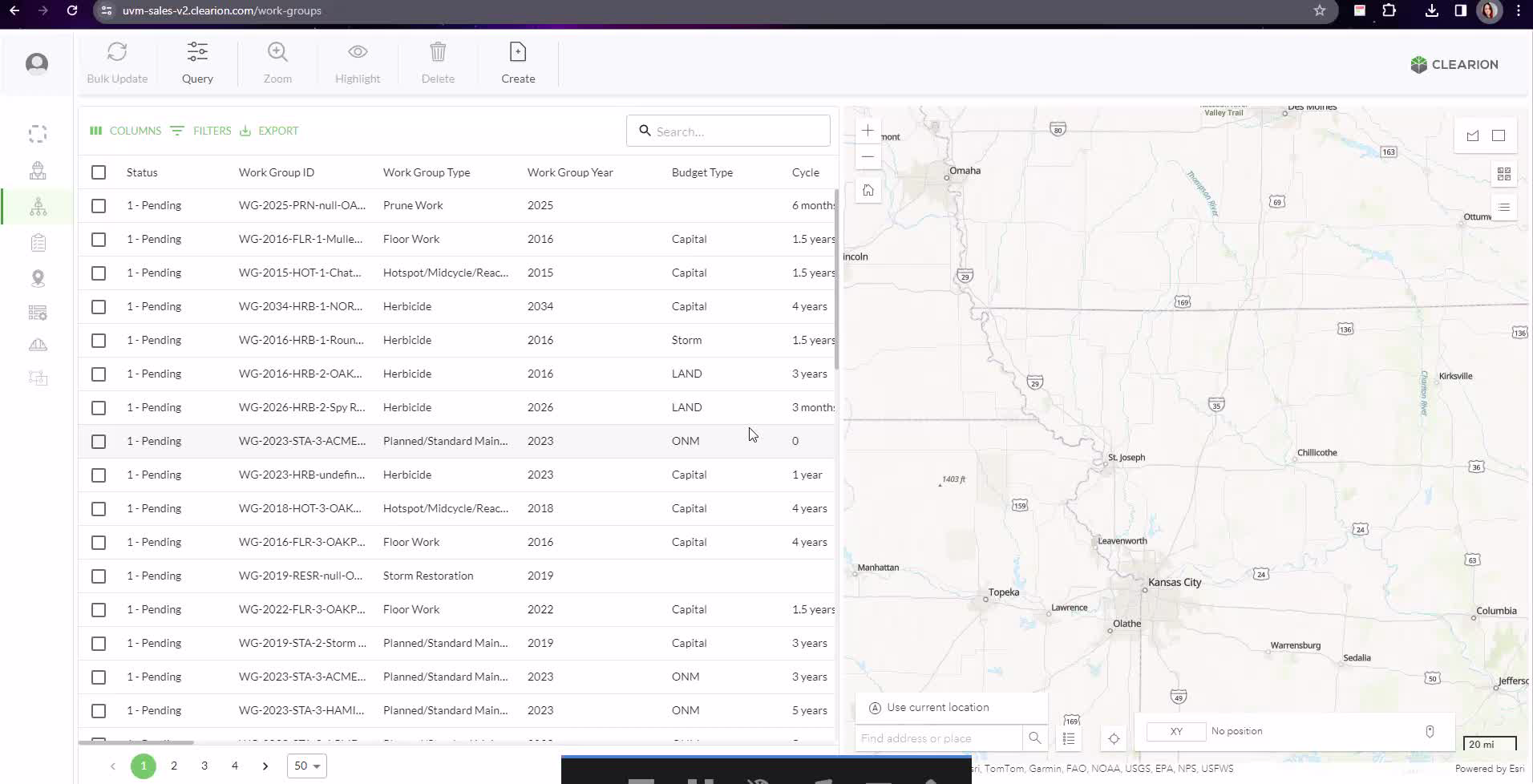This screenshot has height=784, width=1533.
Task: Open the basemap gallery grid icon
Action: [1503, 174]
